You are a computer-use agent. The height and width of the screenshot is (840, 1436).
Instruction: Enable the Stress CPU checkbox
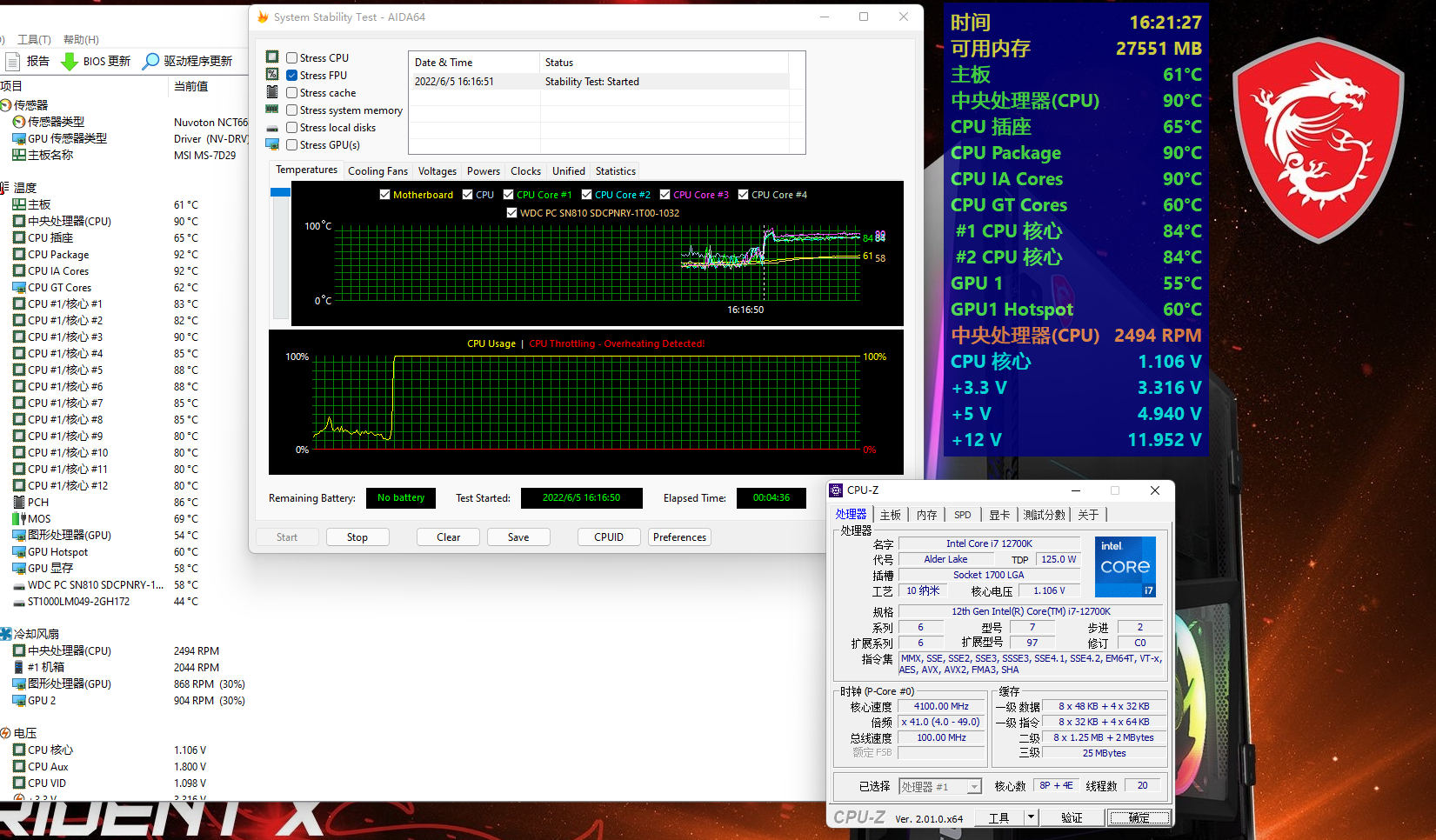pyautogui.click(x=292, y=57)
